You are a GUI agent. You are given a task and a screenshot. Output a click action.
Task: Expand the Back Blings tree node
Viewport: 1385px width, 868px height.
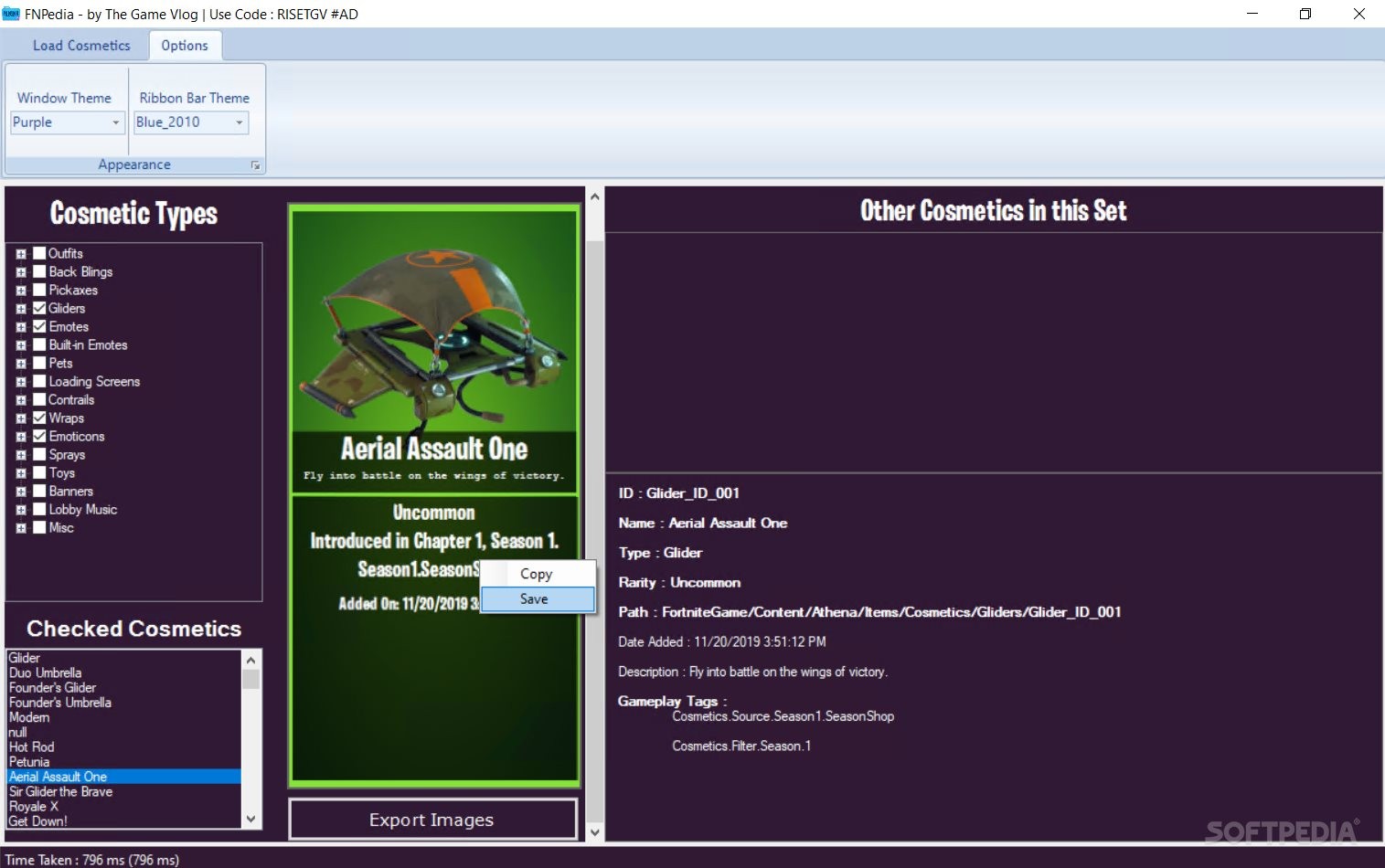tap(21, 272)
